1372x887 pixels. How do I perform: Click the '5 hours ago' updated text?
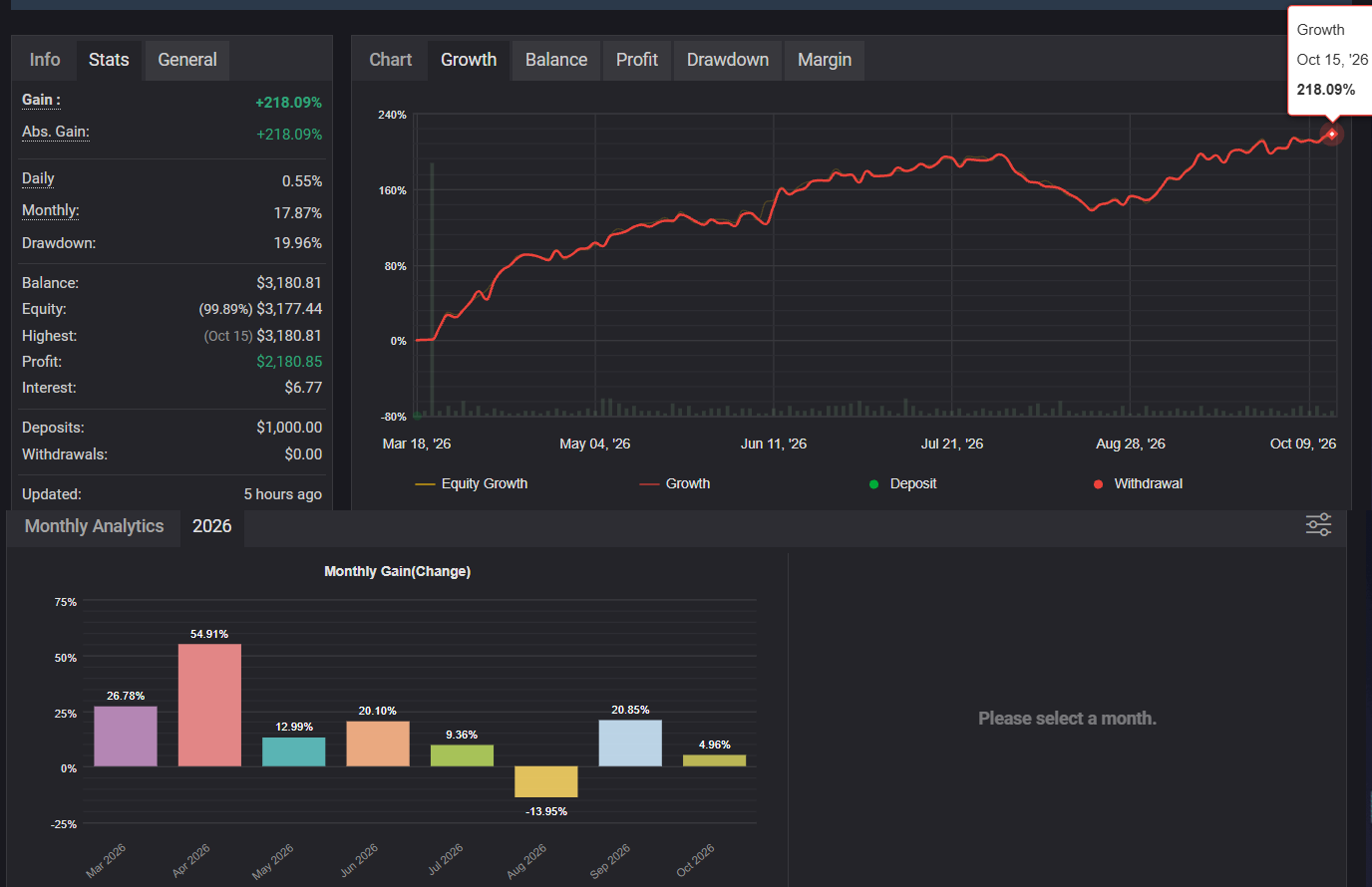(283, 494)
